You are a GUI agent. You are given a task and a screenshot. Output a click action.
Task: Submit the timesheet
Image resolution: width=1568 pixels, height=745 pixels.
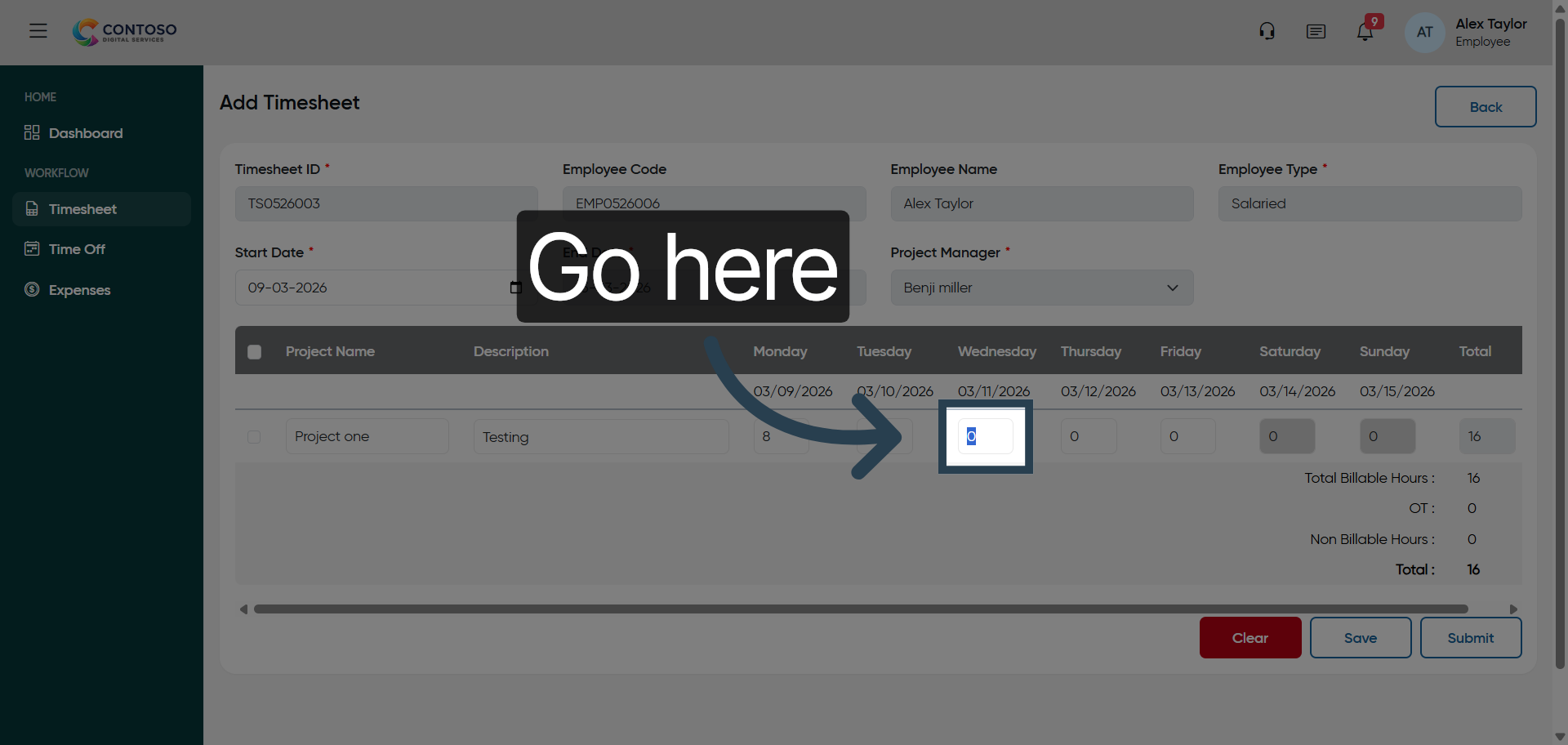click(1470, 638)
